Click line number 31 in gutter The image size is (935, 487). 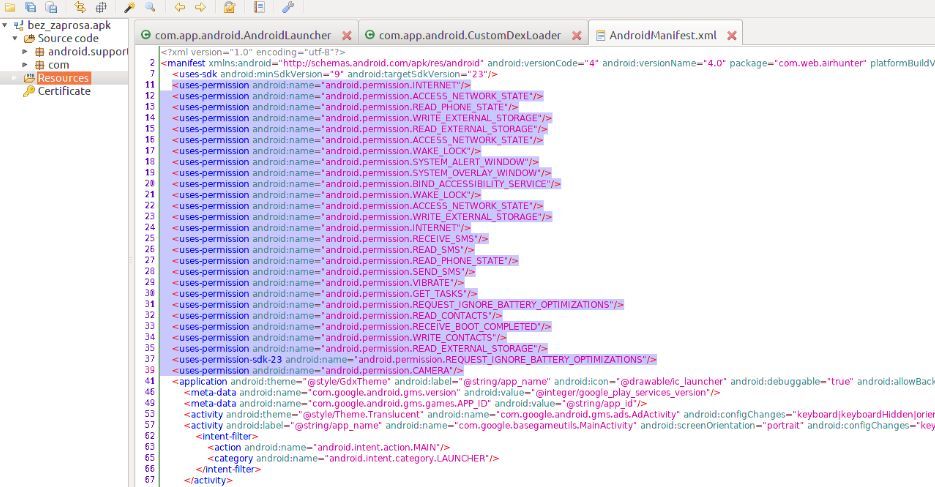150,305
